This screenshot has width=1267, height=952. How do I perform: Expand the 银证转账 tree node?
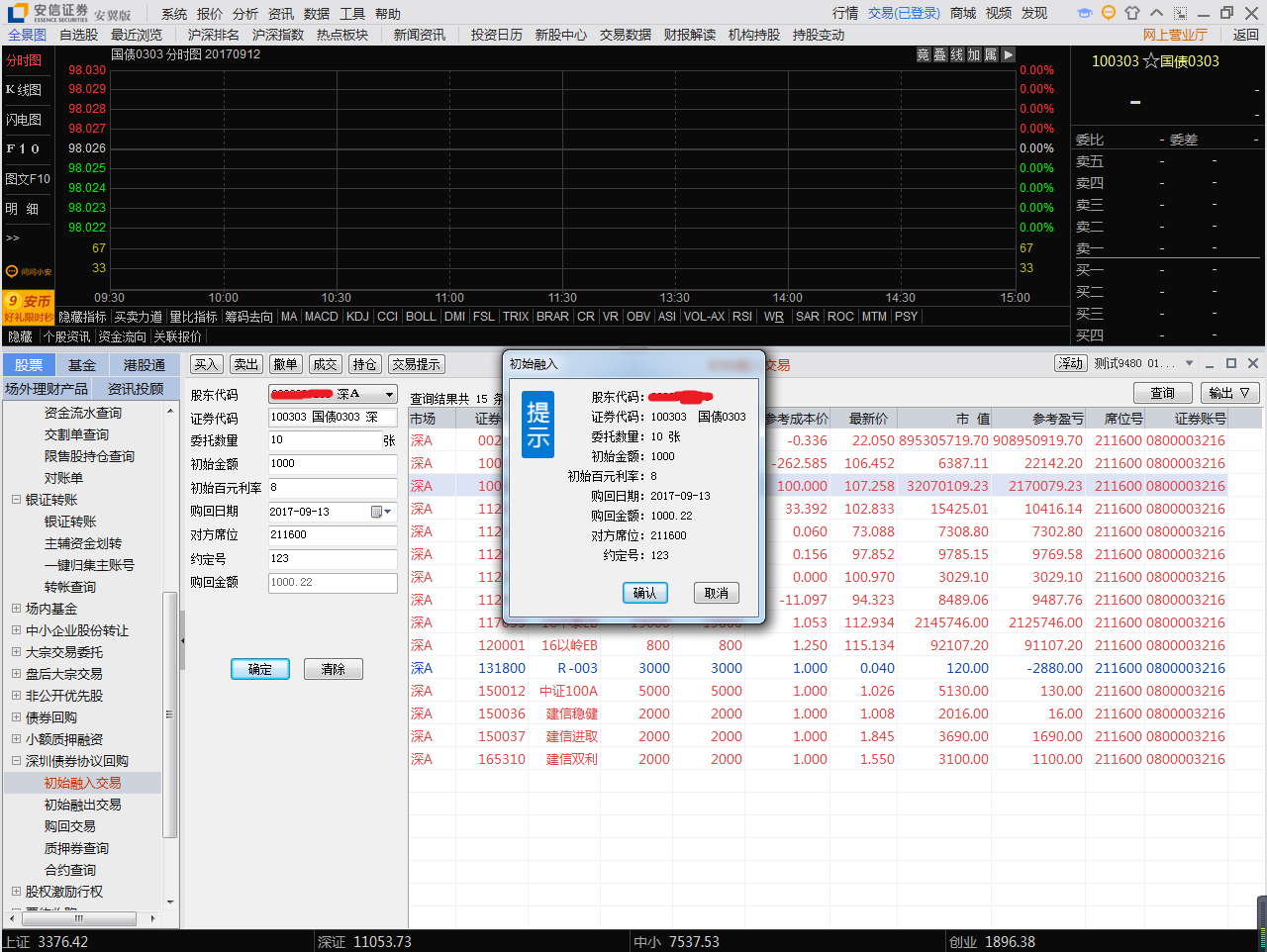click(16, 500)
